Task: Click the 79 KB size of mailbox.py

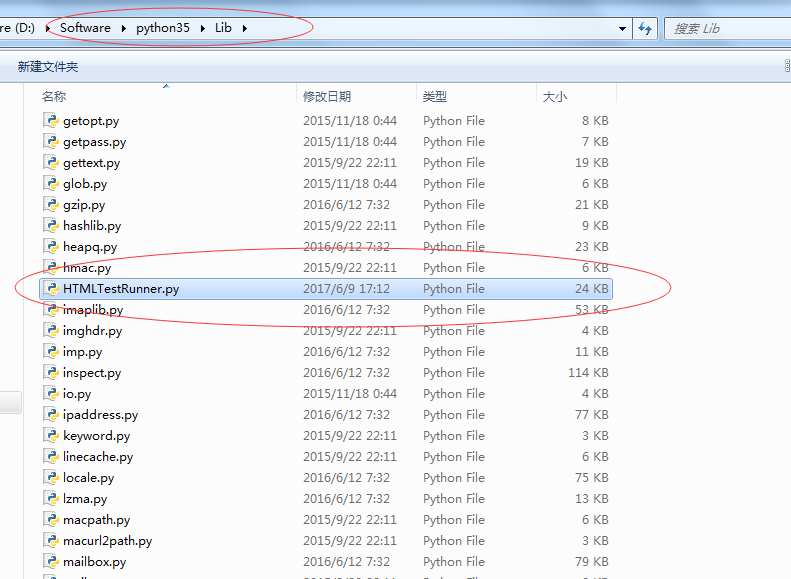Action: click(x=592, y=561)
